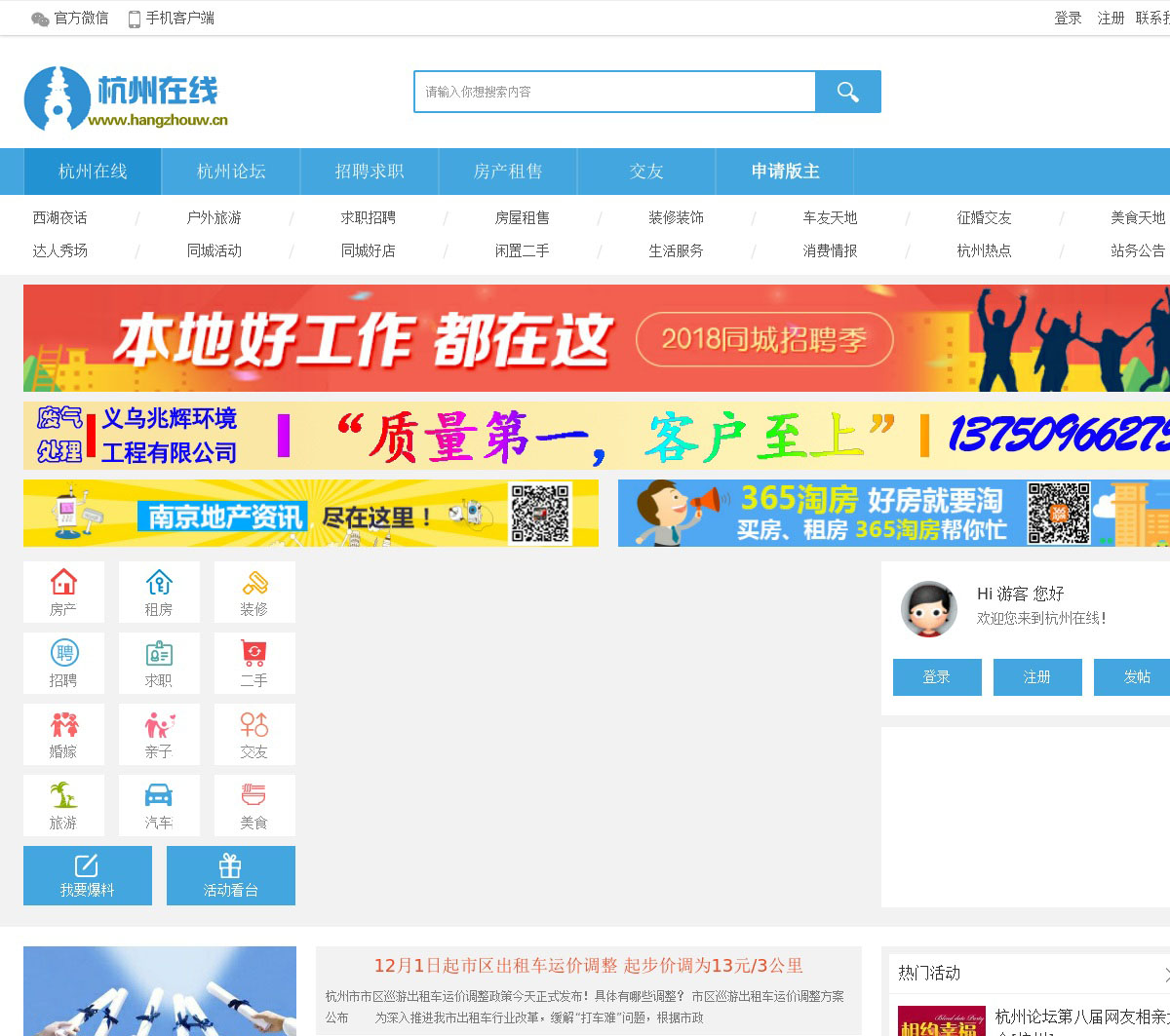The image size is (1170, 1036).
Task: Follow the 西湖夜话 sub-forum link
Action: coord(59,217)
